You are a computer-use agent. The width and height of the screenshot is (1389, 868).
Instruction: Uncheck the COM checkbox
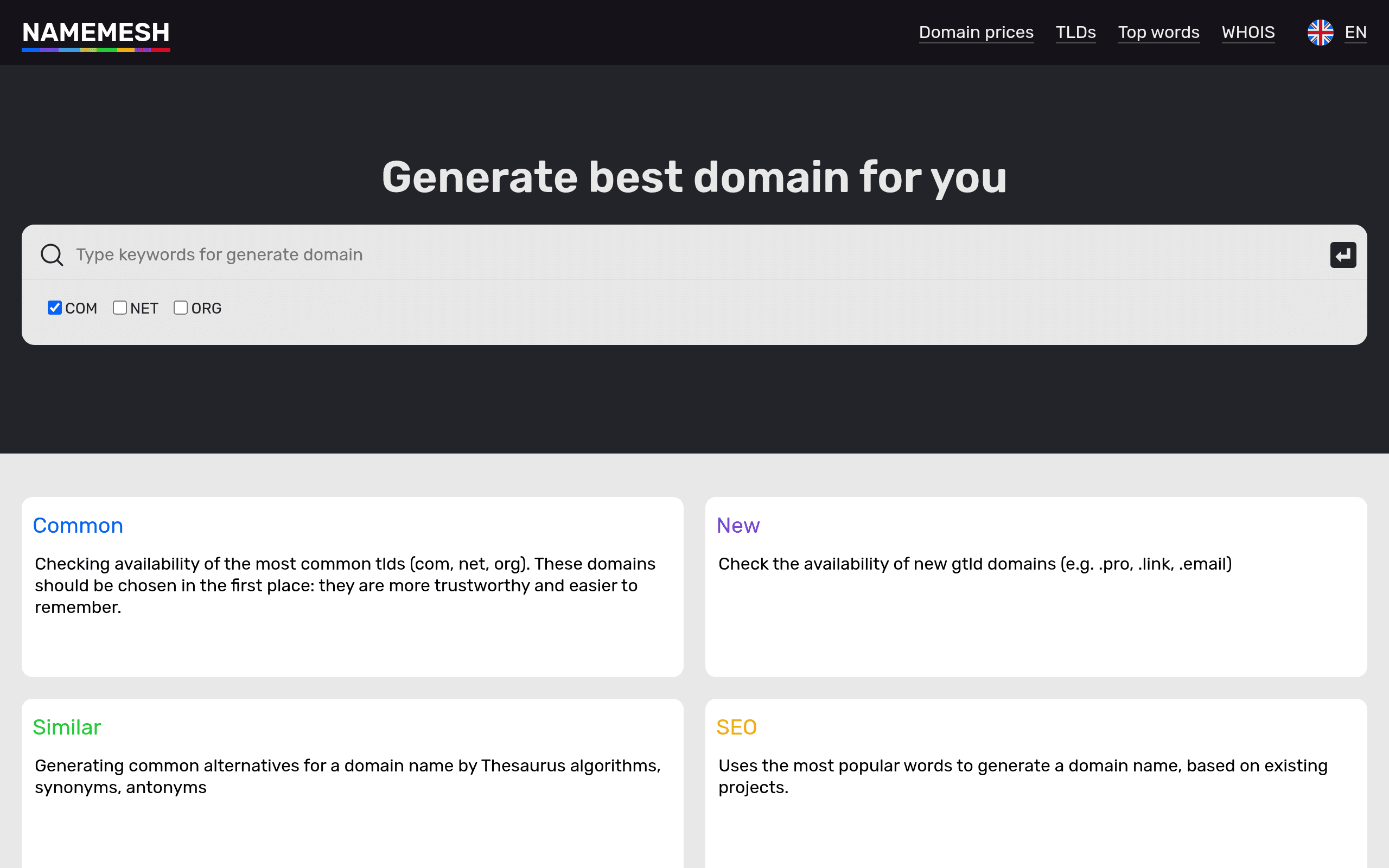click(54, 308)
